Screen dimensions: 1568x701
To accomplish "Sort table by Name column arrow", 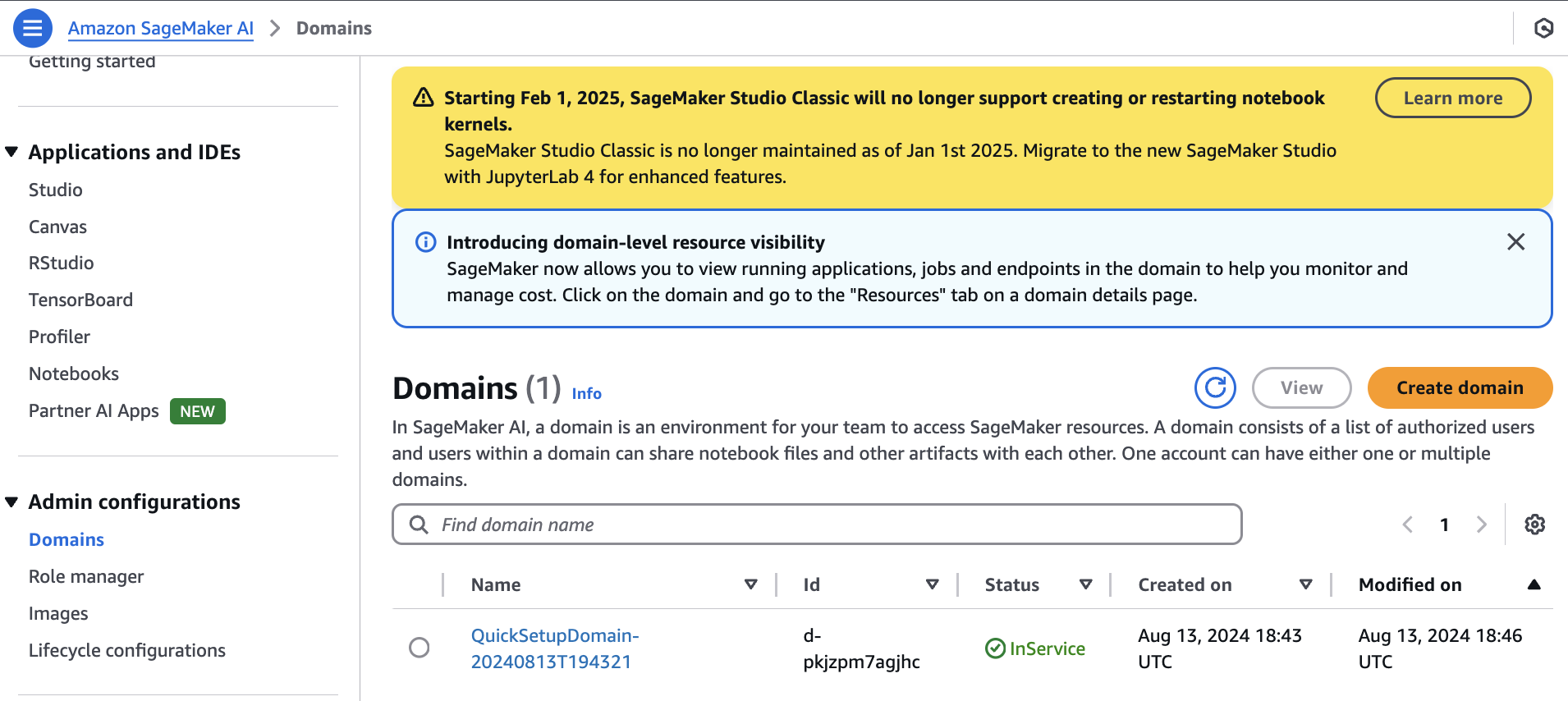I will tap(750, 584).
